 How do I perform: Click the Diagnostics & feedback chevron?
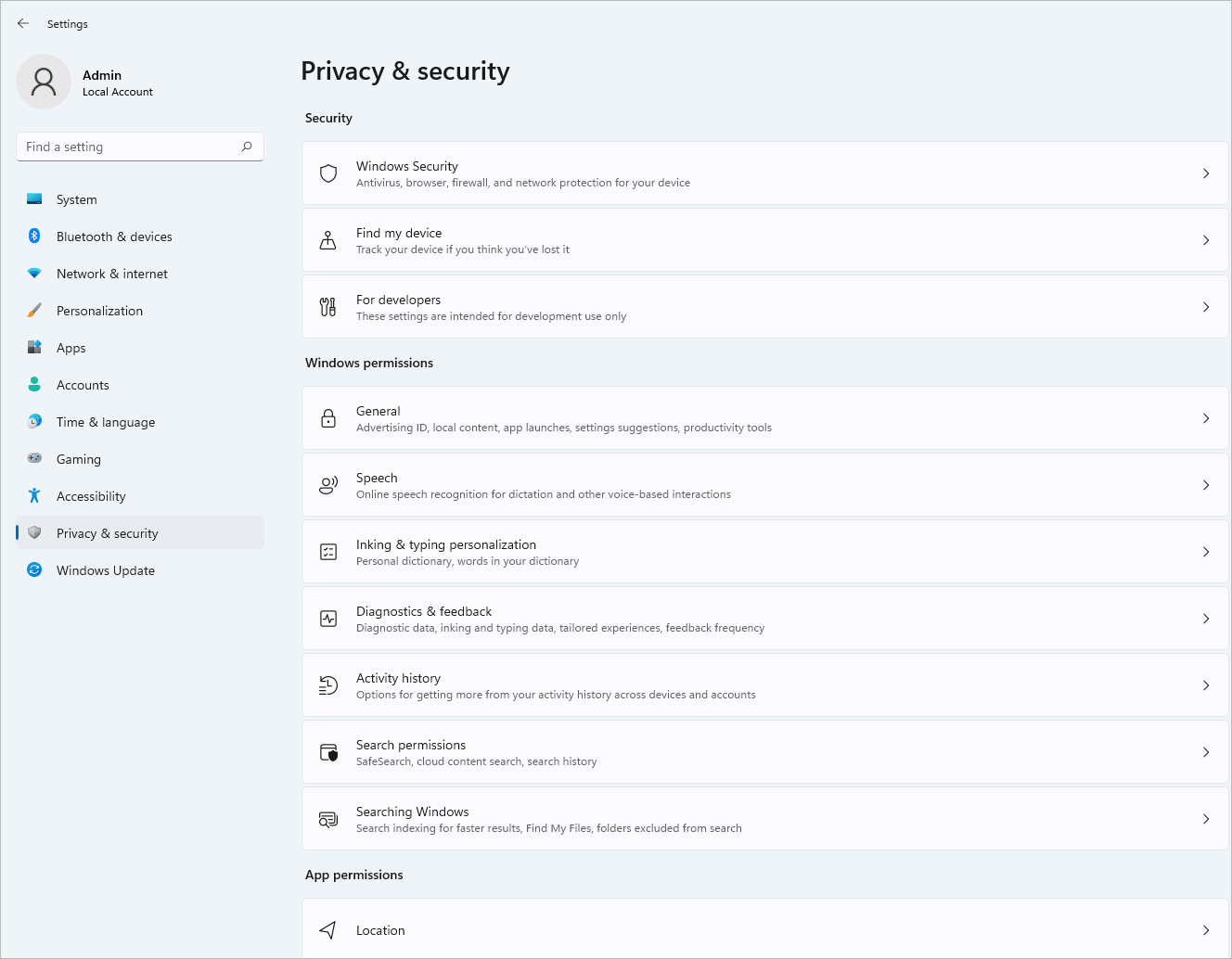tap(1206, 619)
